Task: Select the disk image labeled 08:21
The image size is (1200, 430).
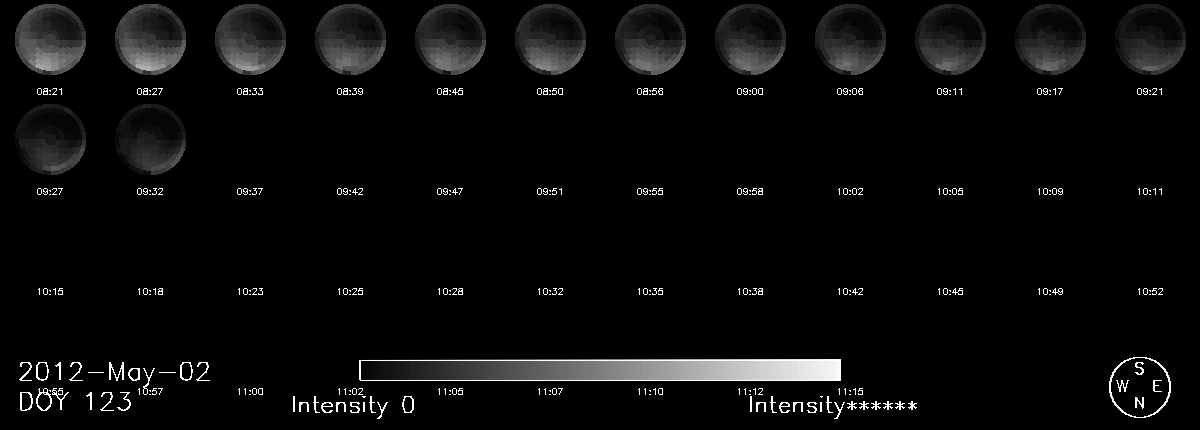Action: [x=50, y=40]
